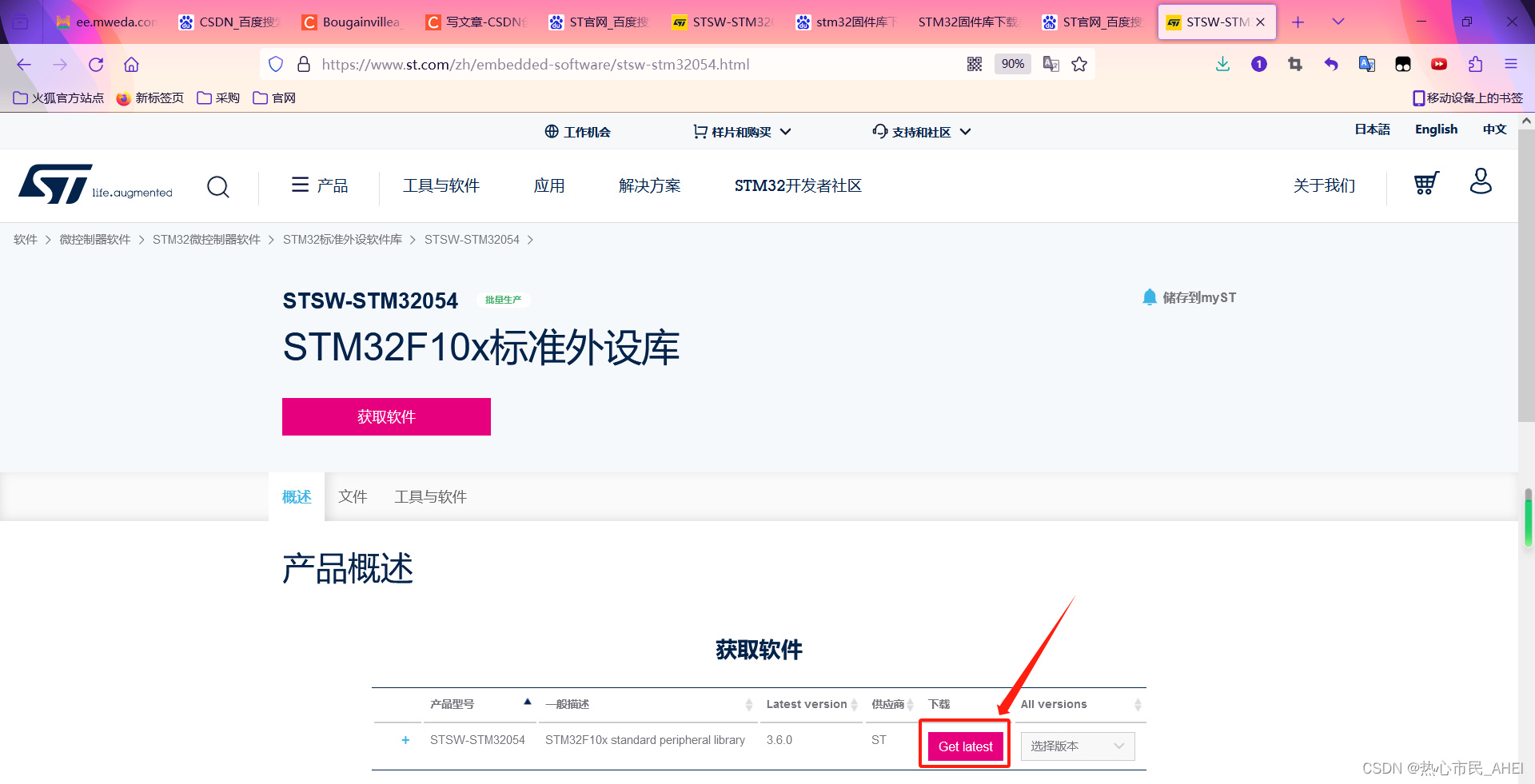The height and width of the screenshot is (784, 1535).
Task: Sort table by Latest version column
Action: point(811,704)
